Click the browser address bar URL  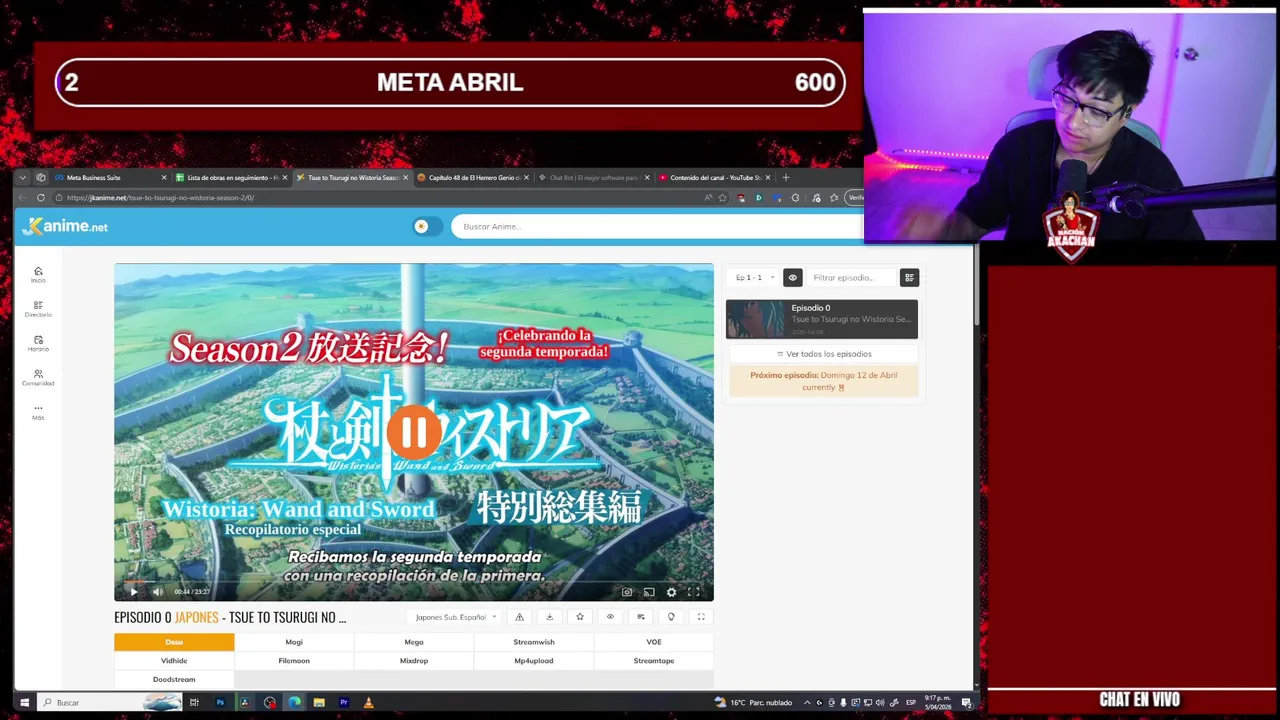[160, 198]
